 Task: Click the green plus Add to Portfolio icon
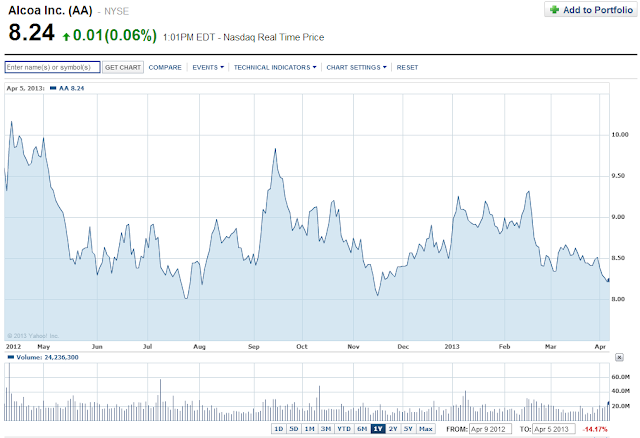coord(554,10)
